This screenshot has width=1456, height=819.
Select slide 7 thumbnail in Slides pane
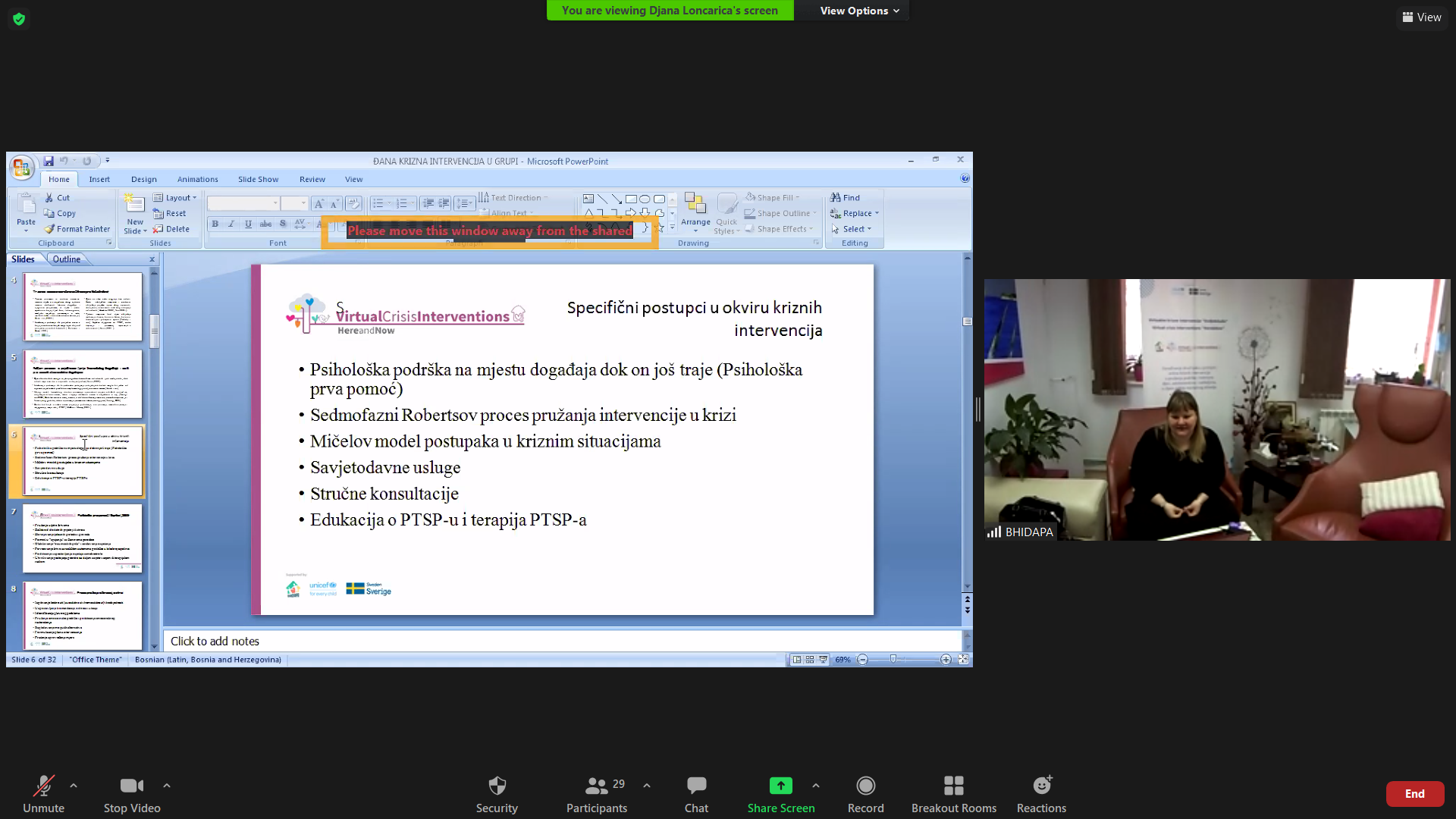point(83,538)
